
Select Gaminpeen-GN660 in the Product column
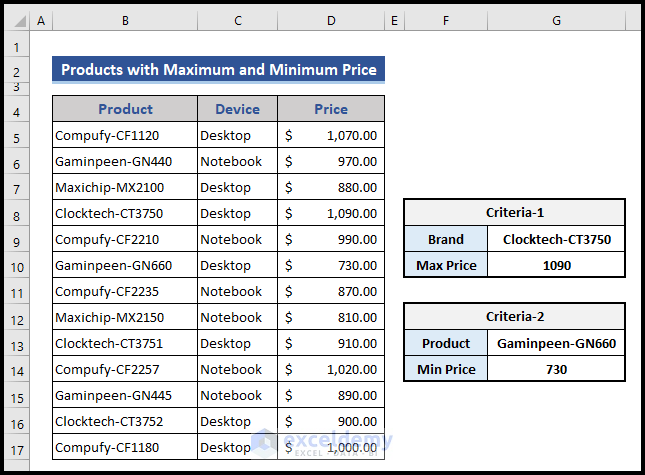pyautogui.click(x=125, y=265)
